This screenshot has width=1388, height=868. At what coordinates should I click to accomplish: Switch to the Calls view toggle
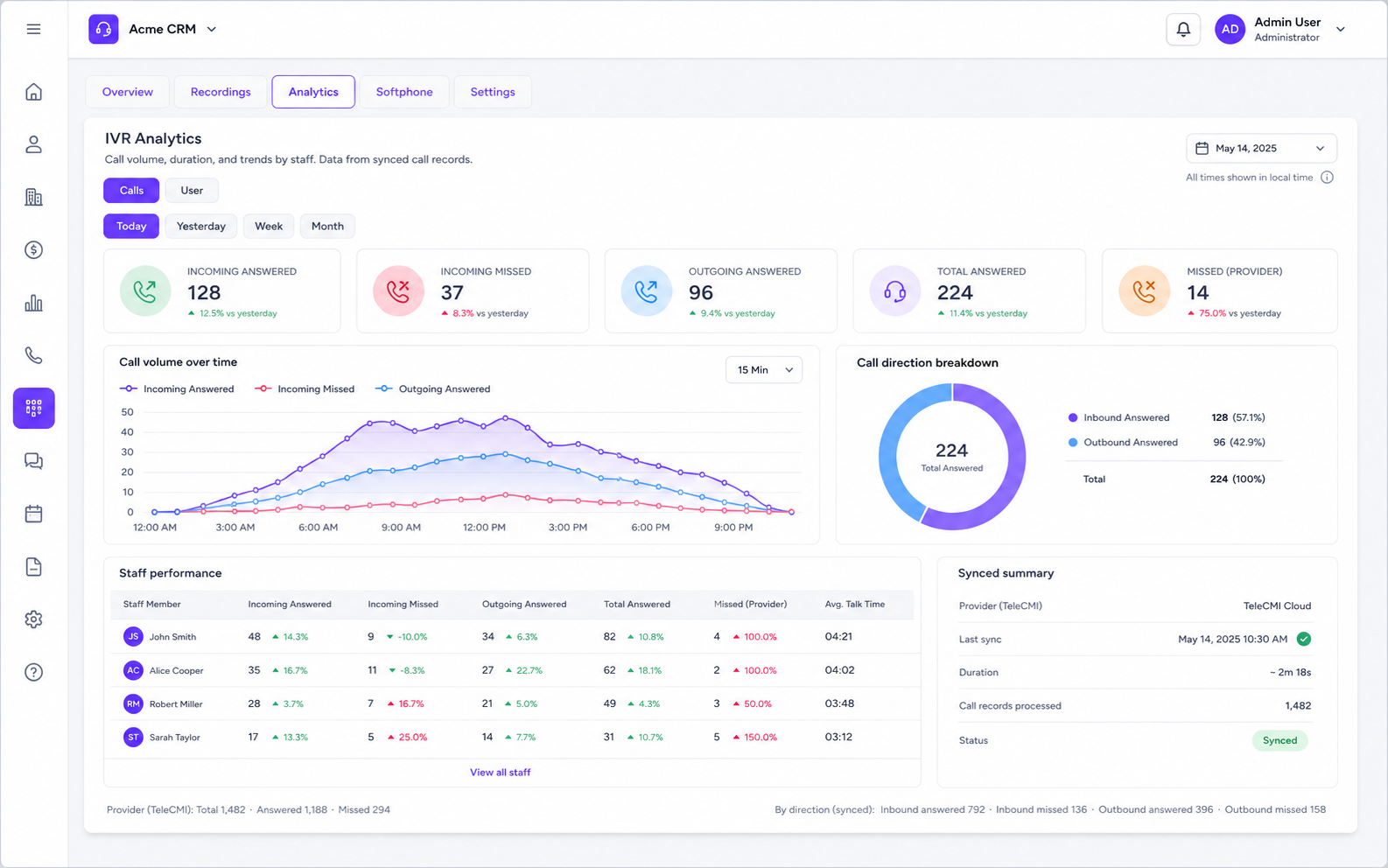coord(131,190)
